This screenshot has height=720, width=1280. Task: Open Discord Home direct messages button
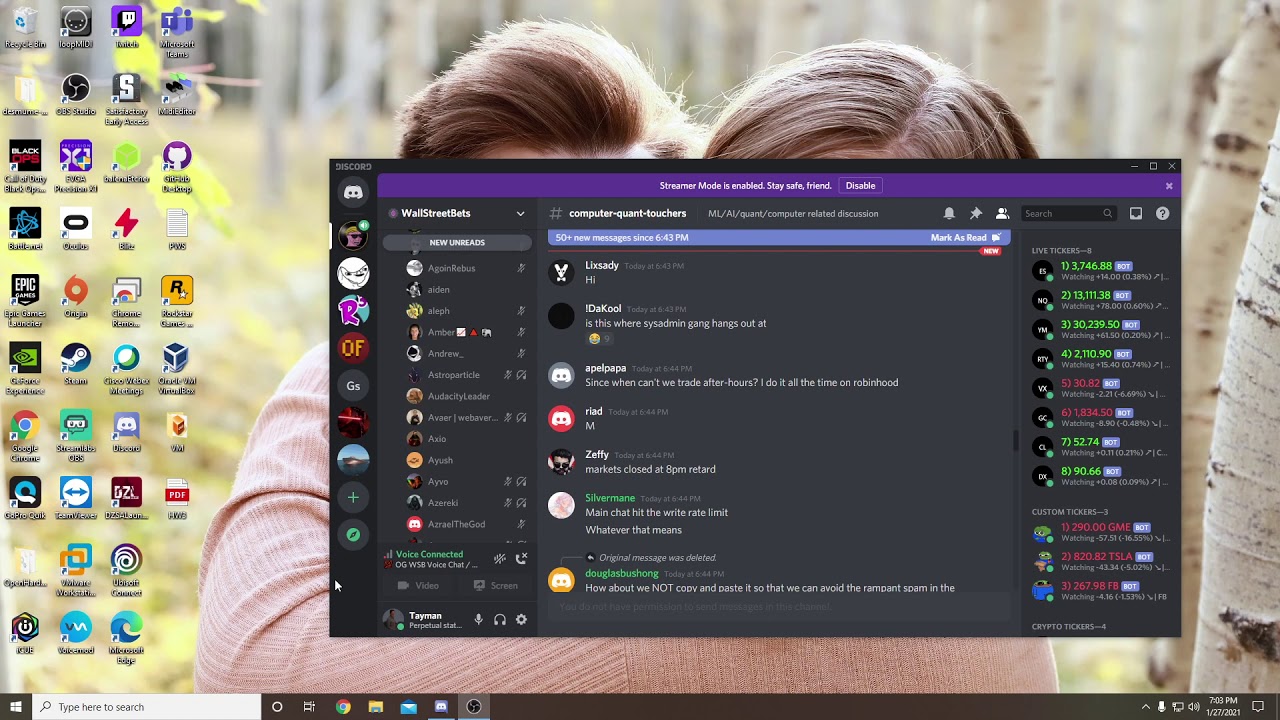pos(353,192)
